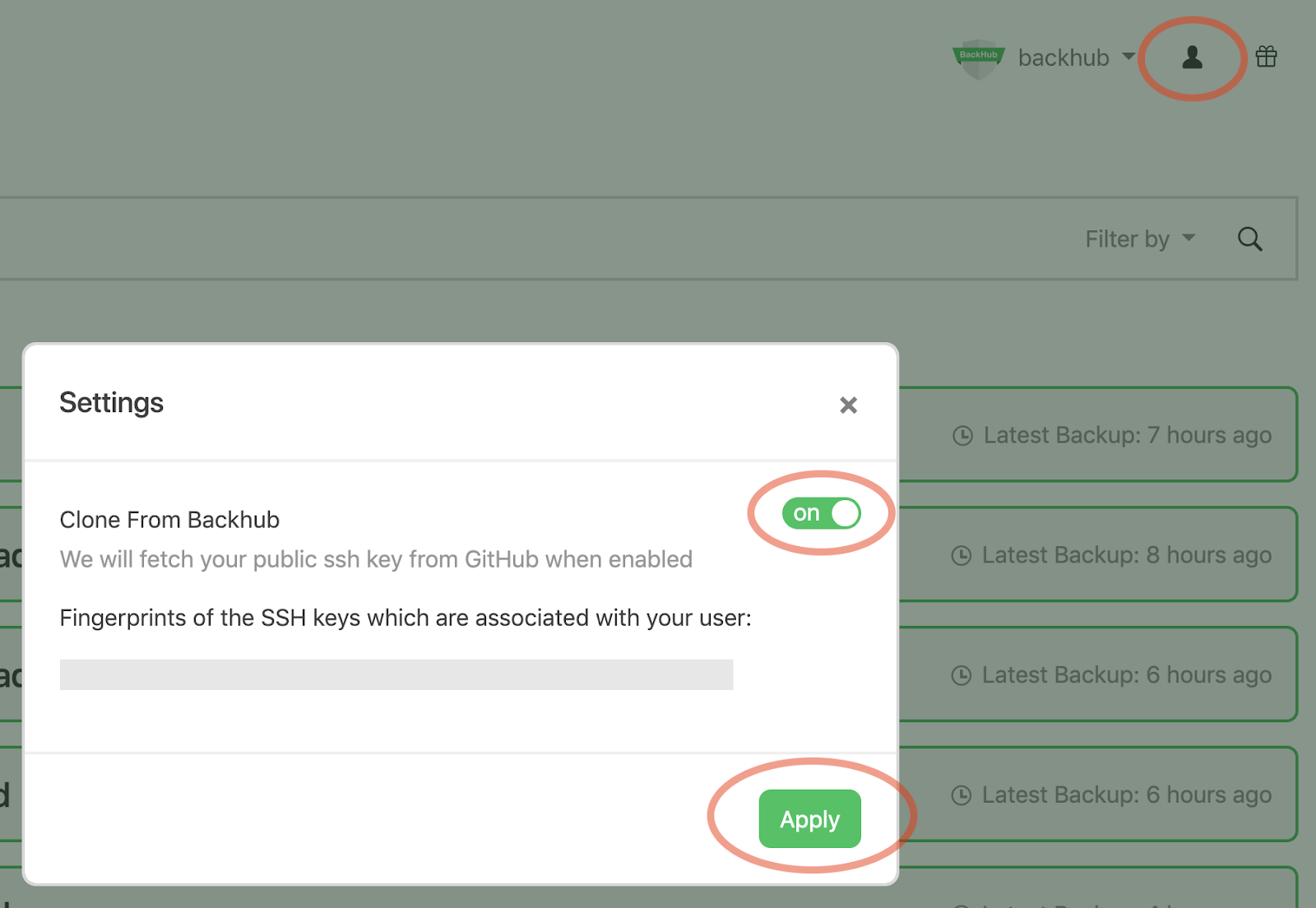Close the Settings dialog
Image resolution: width=1316 pixels, height=908 pixels.
pos(848,405)
